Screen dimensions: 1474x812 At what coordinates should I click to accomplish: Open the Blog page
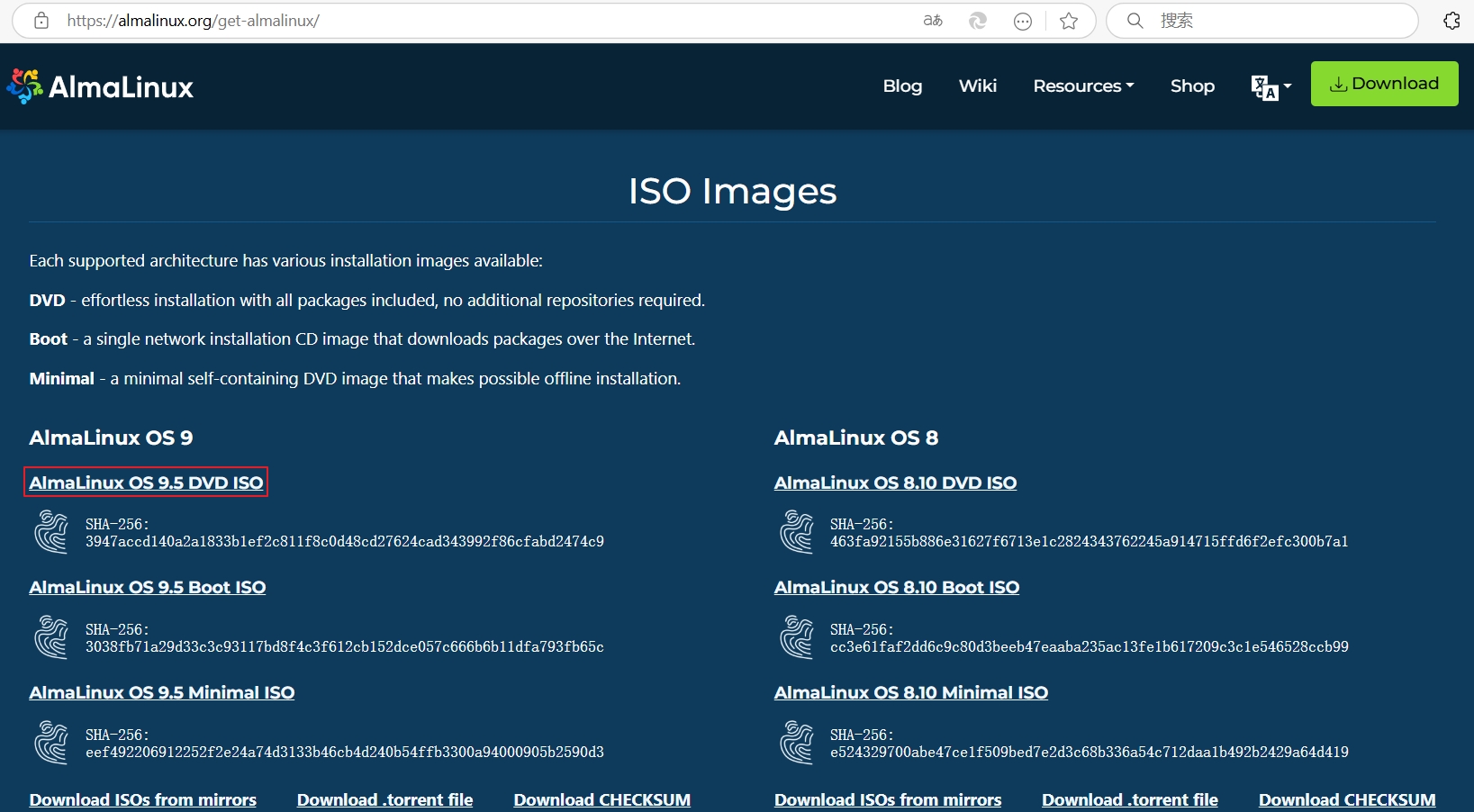902,86
